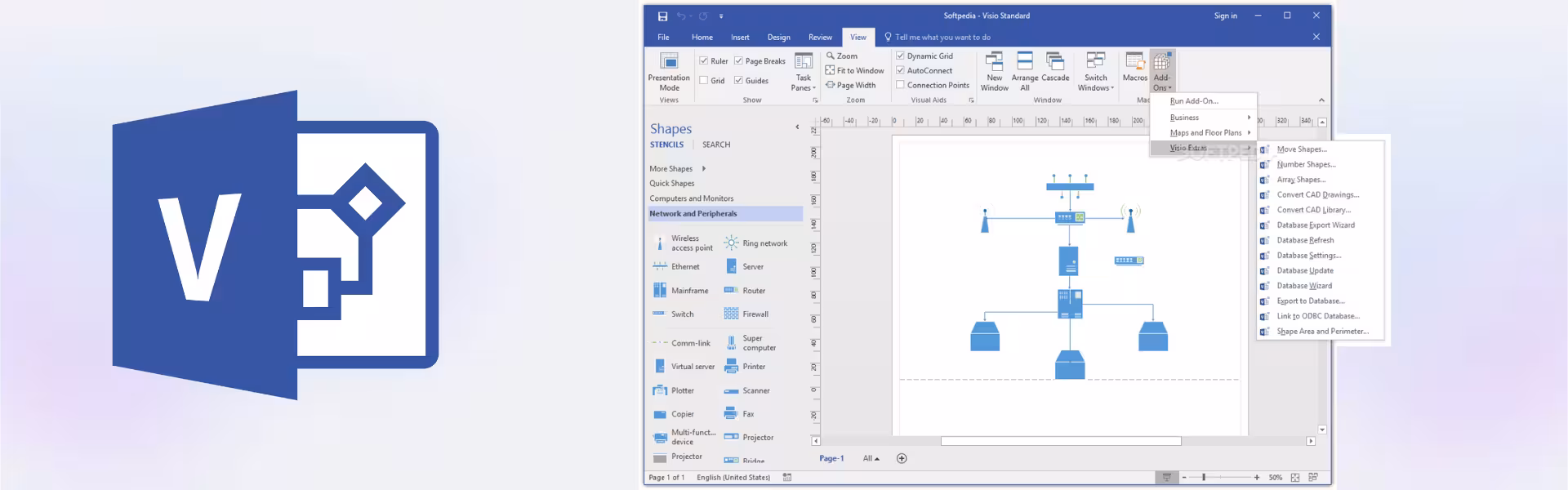
Task: Pick the Ring network shape
Action: pos(755,243)
